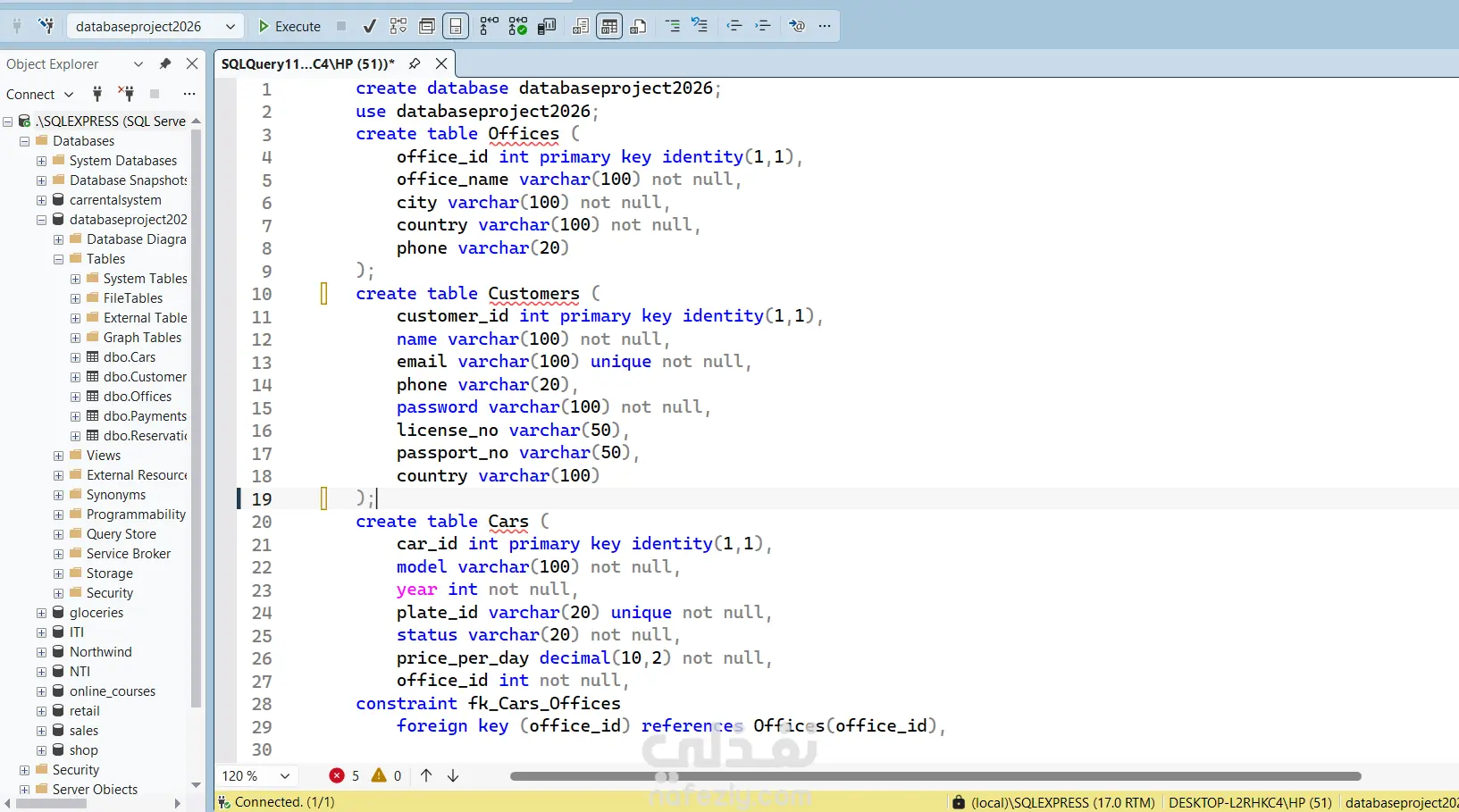Select the Query Store folder
This screenshot has height=812, width=1459.
pyautogui.click(x=121, y=534)
